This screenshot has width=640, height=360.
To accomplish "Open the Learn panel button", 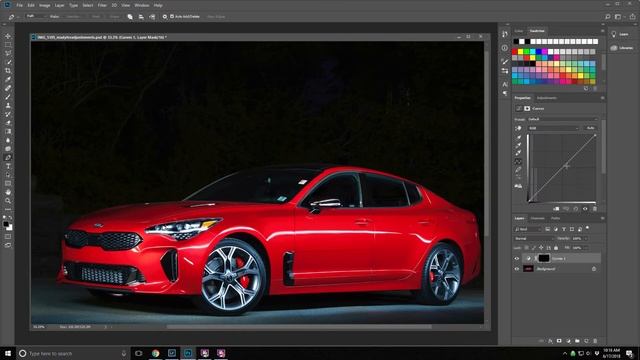I will click(x=620, y=34).
